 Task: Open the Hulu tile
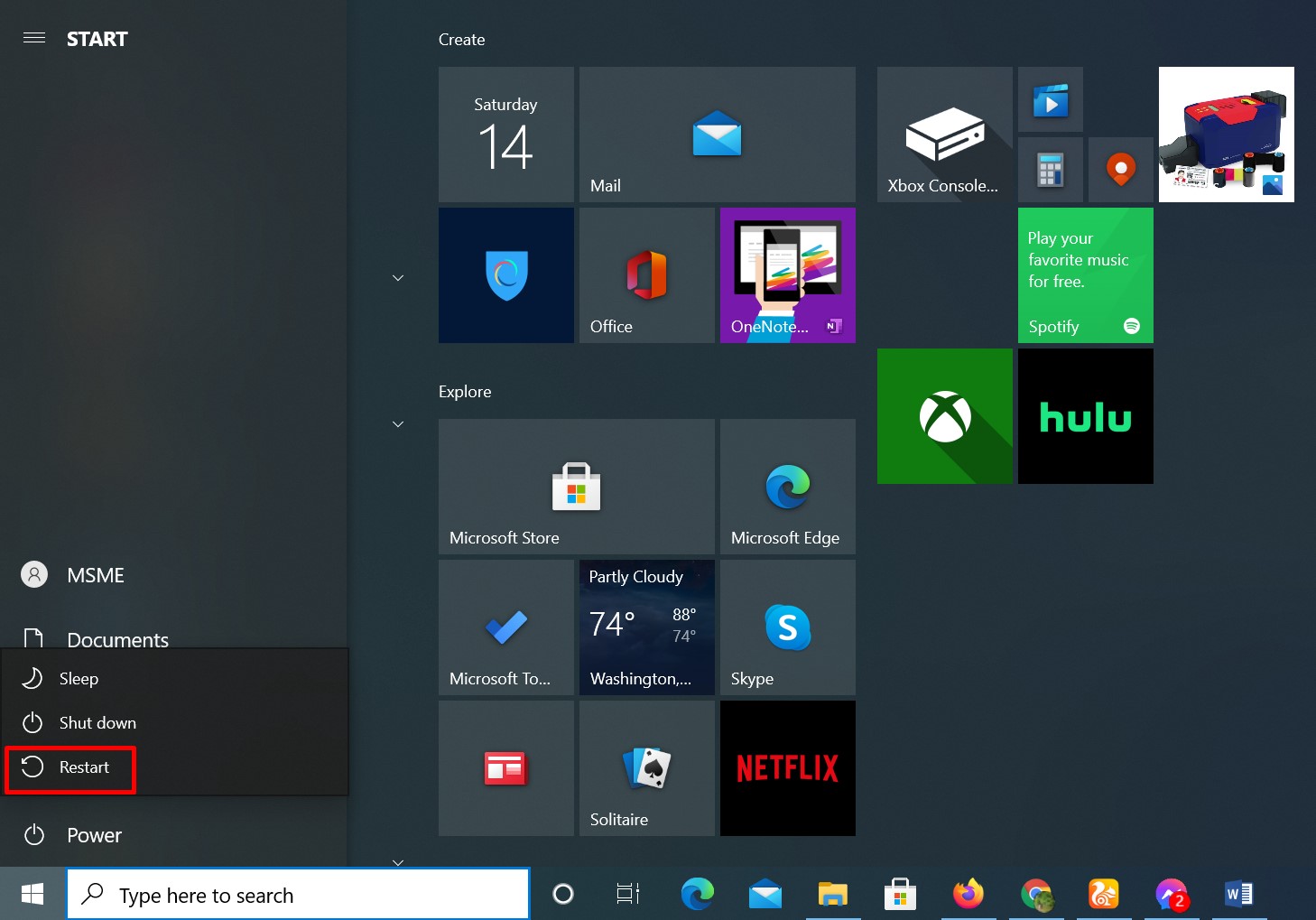click(x=1085, y=416)
